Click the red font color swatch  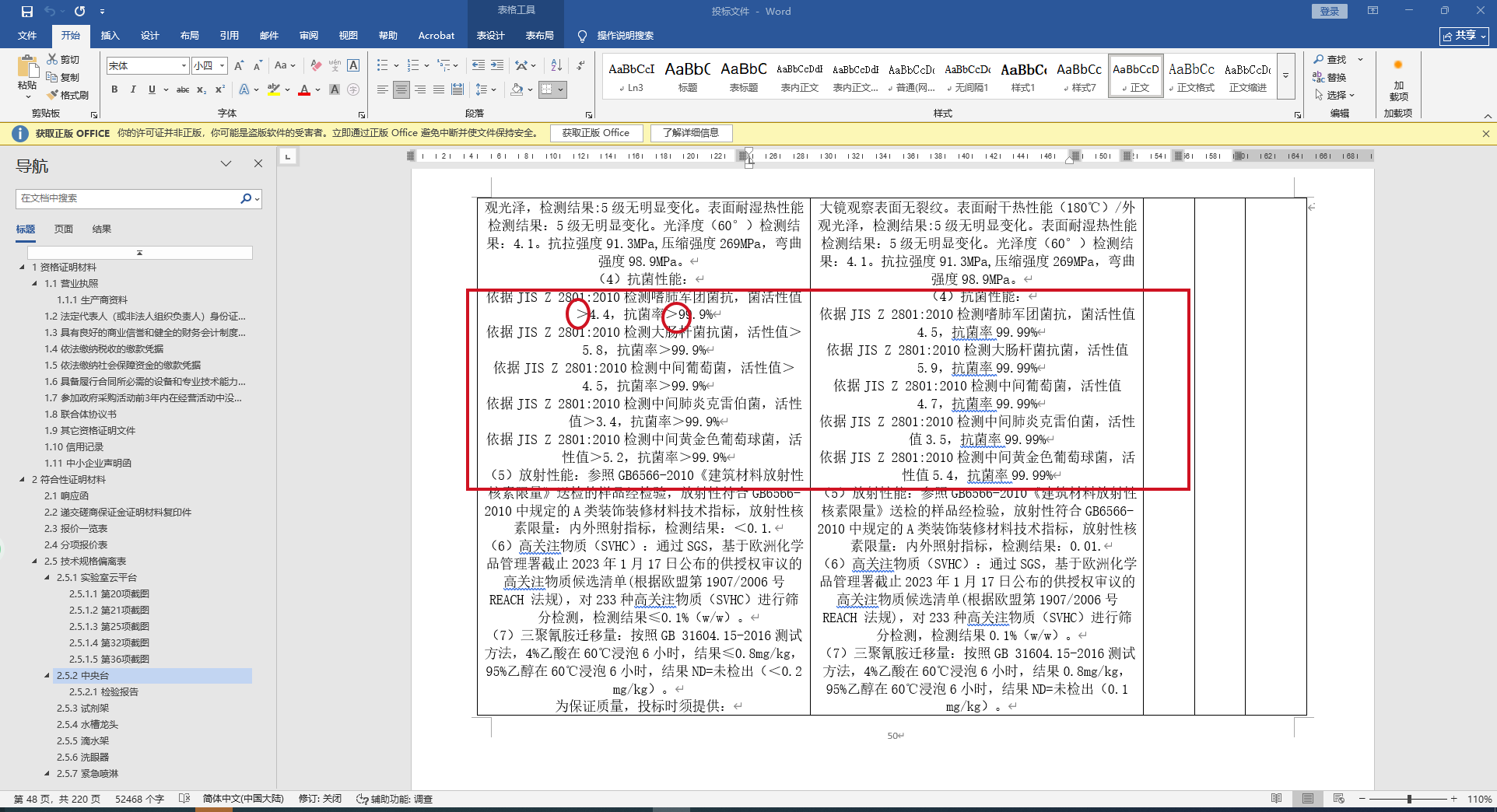pos(304,90)
